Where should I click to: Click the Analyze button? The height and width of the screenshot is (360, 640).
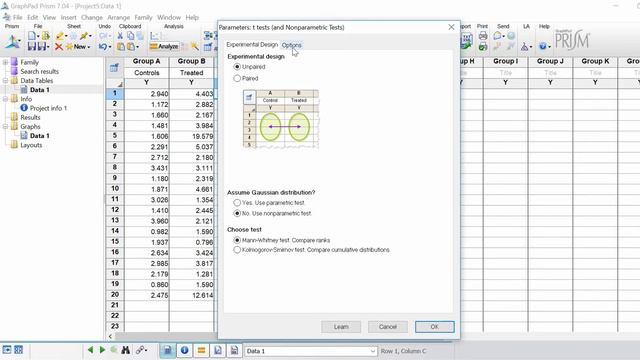(164, 47)
